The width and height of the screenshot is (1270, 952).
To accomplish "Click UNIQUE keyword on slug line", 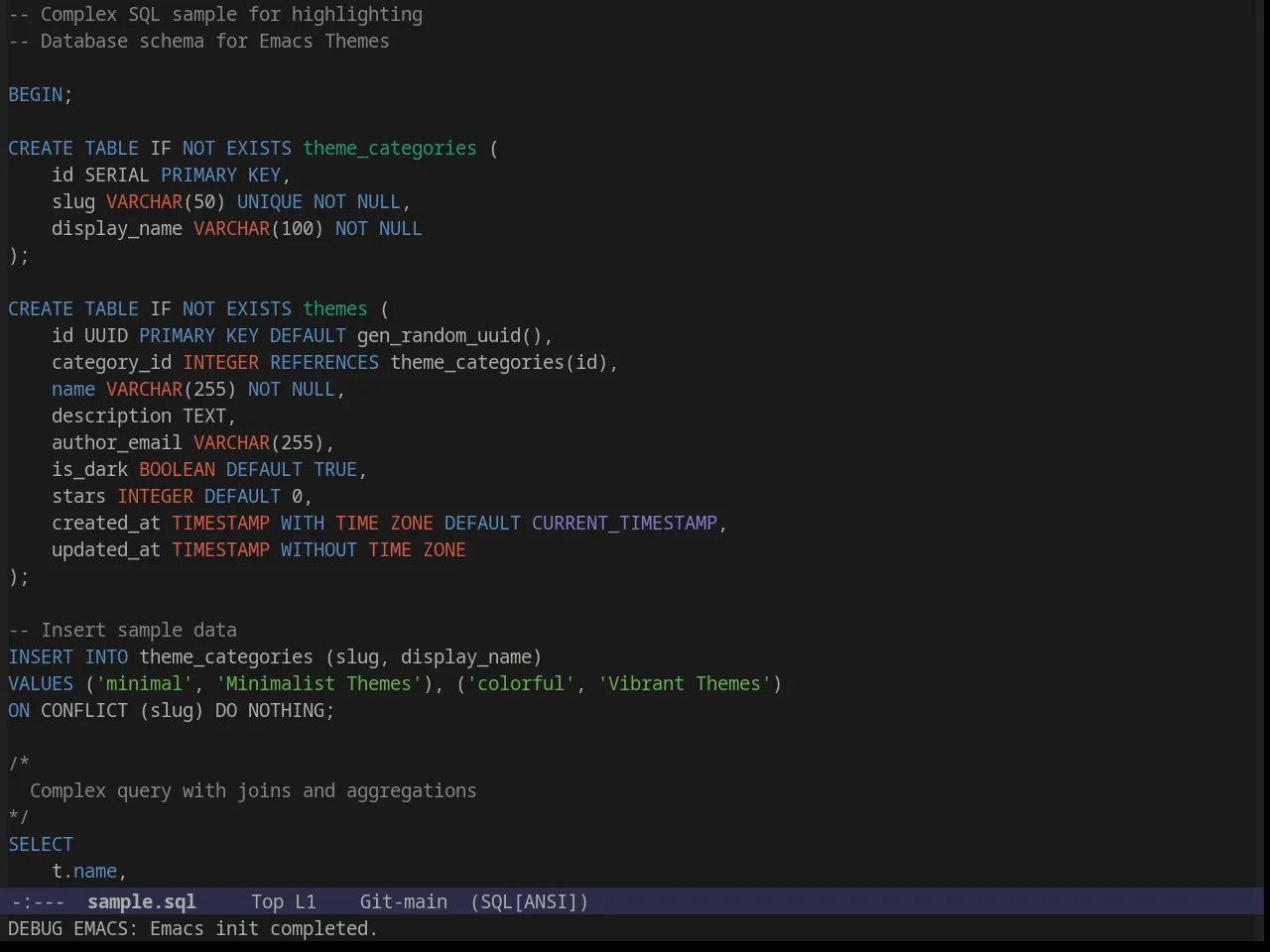I will pos(269,201).
